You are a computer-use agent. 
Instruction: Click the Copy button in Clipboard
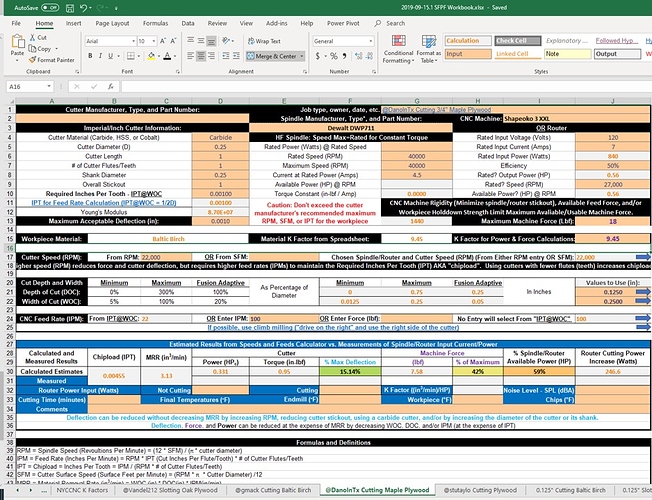pos(40,49)
